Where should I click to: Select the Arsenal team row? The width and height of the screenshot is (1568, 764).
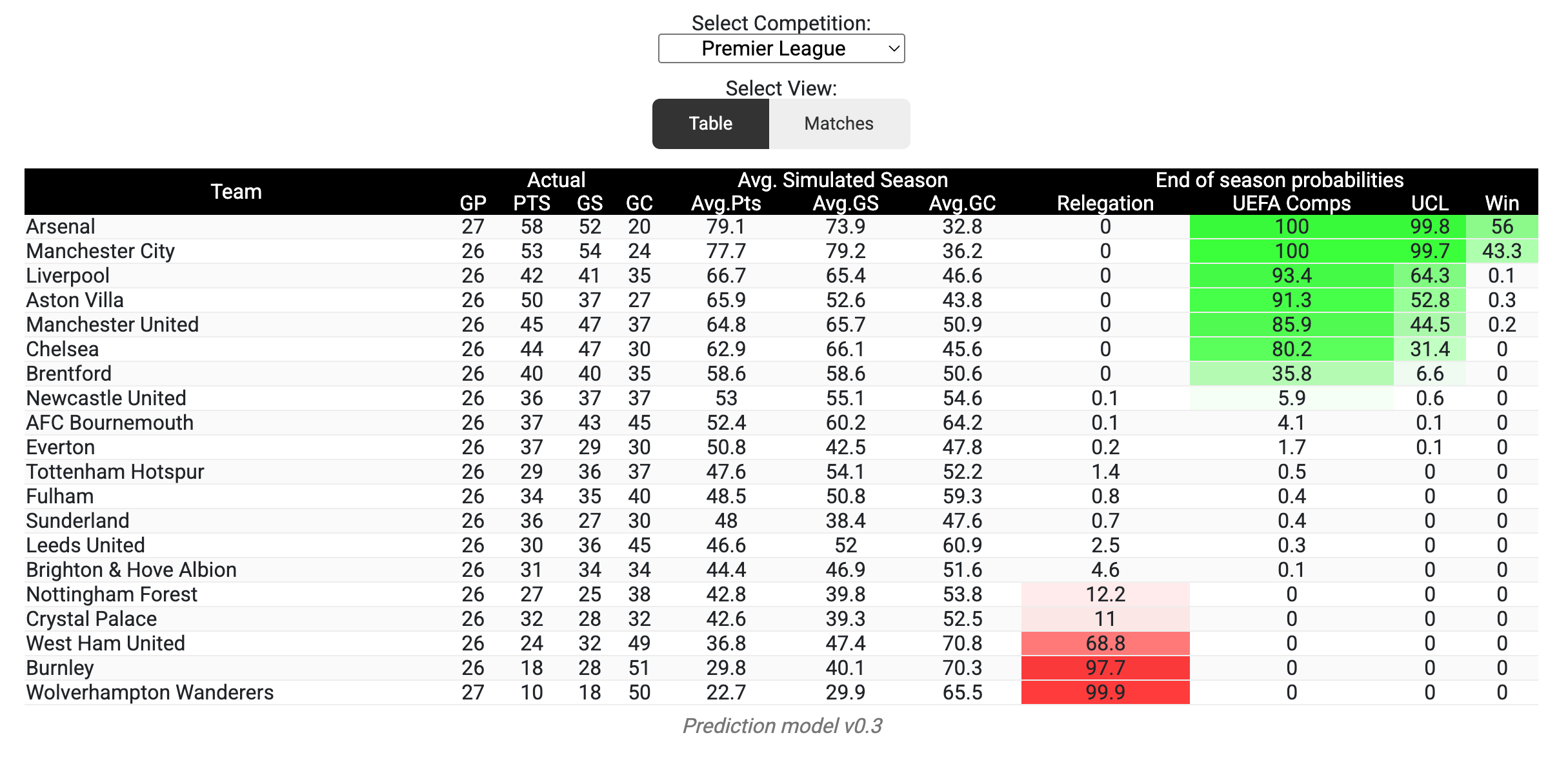click(60, 226)
